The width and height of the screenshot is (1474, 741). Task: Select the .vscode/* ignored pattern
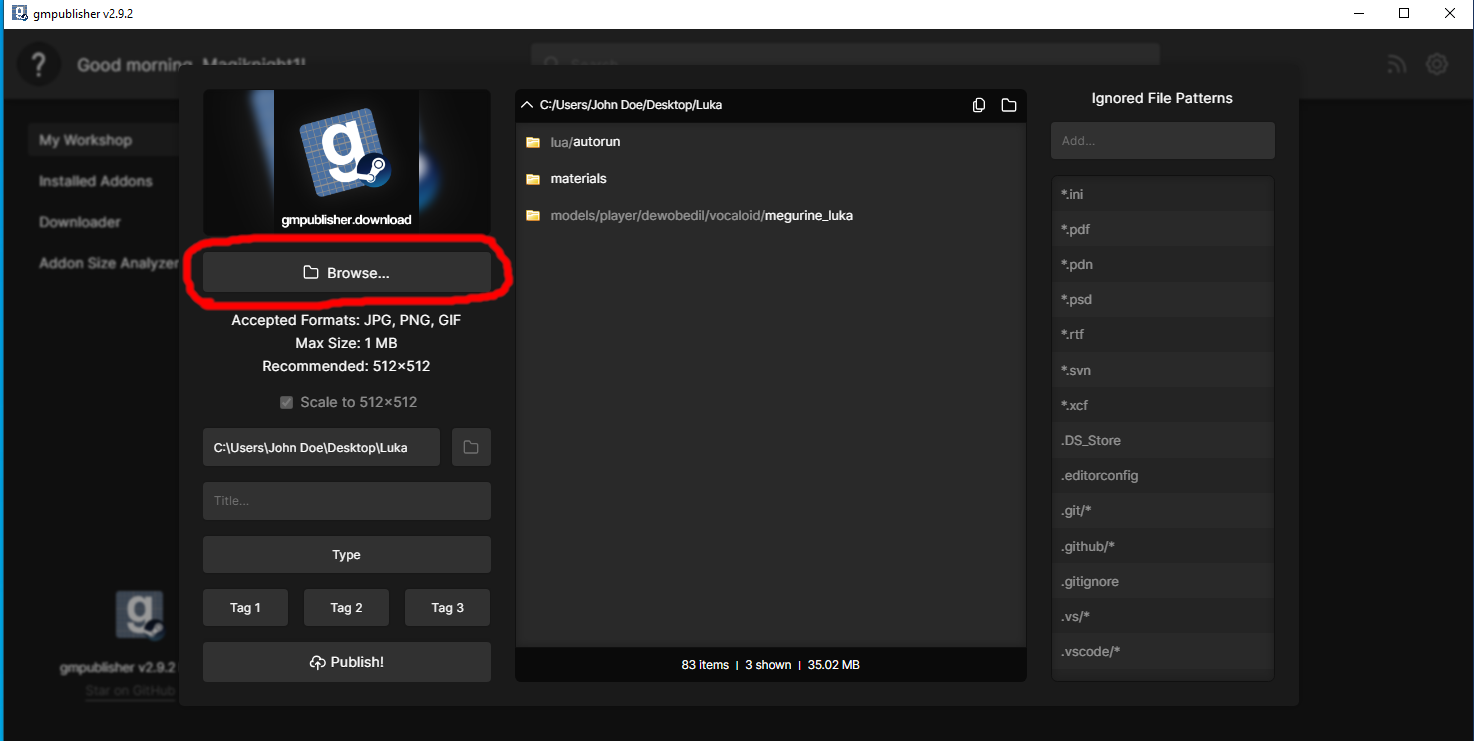tap(1163, 652)
